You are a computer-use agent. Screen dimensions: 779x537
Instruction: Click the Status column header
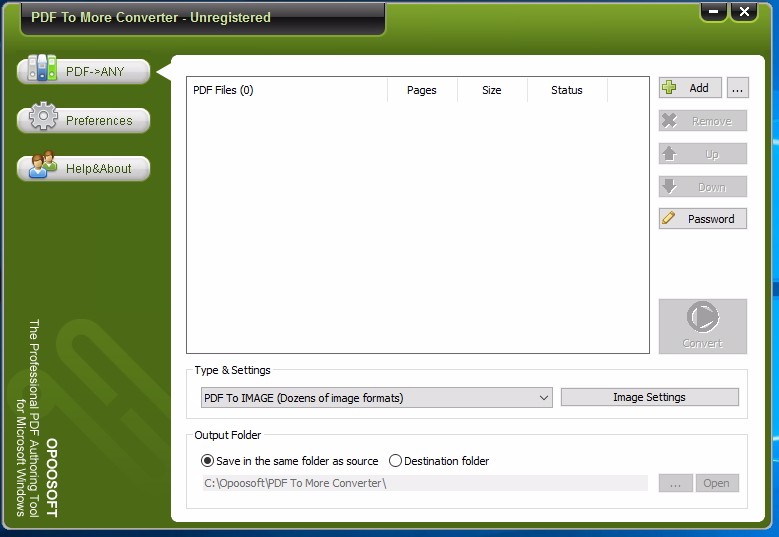point(567,90)
